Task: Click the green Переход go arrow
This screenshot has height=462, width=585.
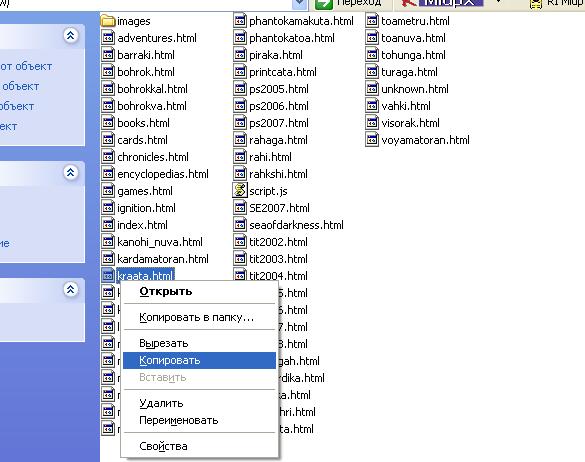Action: click(323, 4)
